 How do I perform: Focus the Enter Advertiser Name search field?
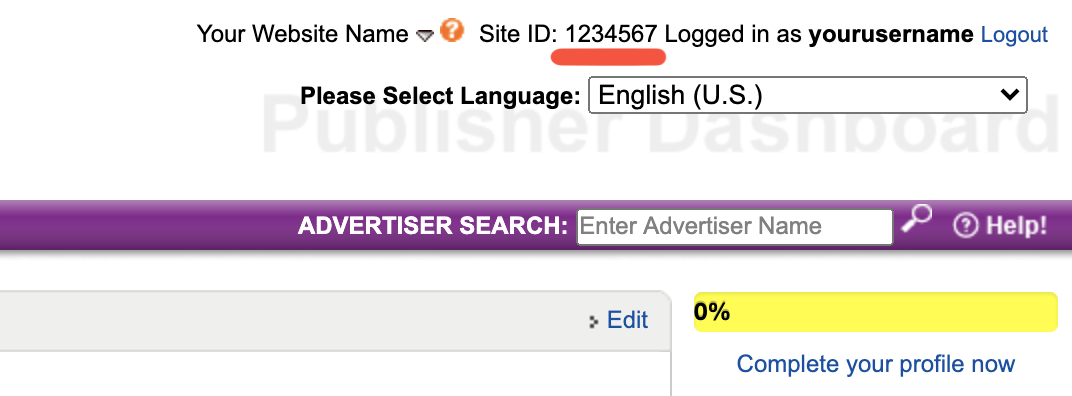coord(735,226)
